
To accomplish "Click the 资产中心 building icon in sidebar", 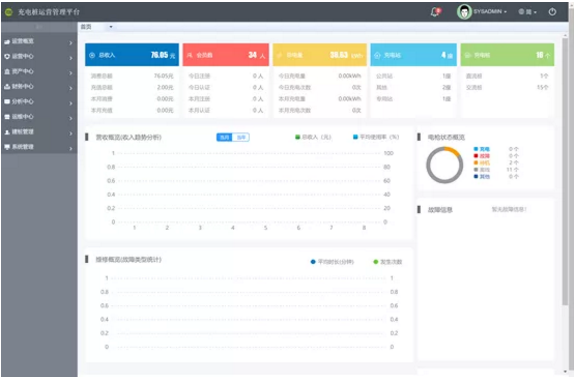I will point(7,72).
